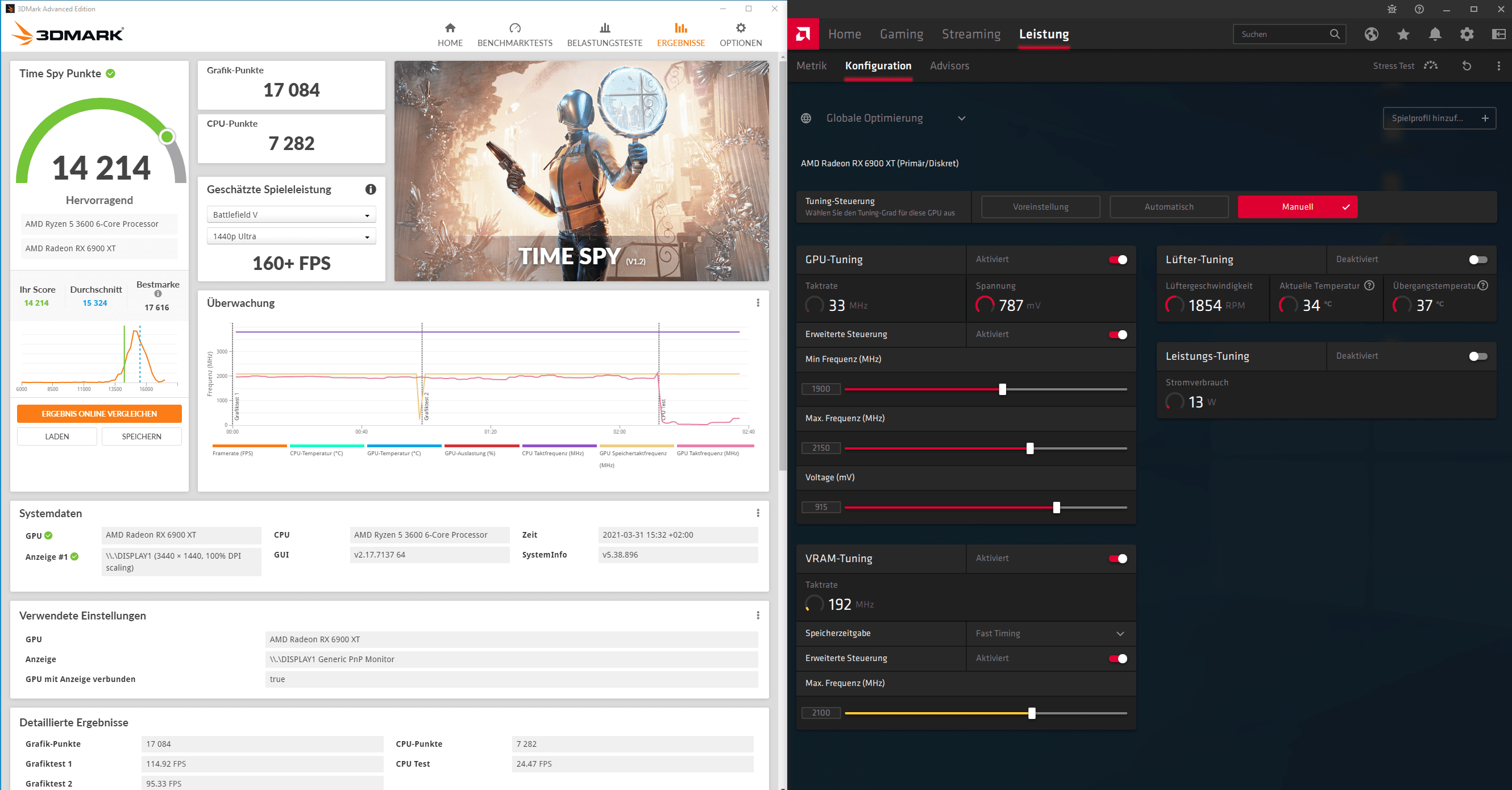Start the Stress Test in Radeon Software
Screen dimensions: 1512x790
tap(1405, 66)
